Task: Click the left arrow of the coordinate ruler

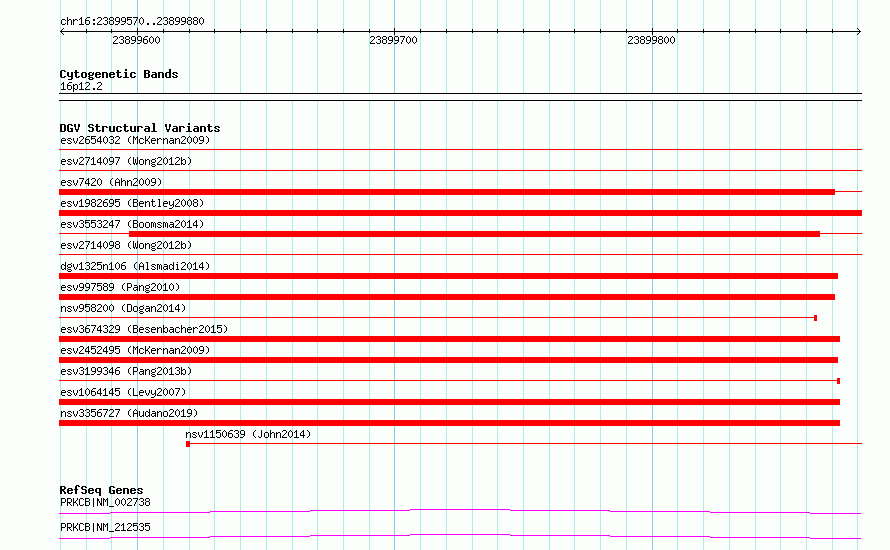Action: pos(62,31)
